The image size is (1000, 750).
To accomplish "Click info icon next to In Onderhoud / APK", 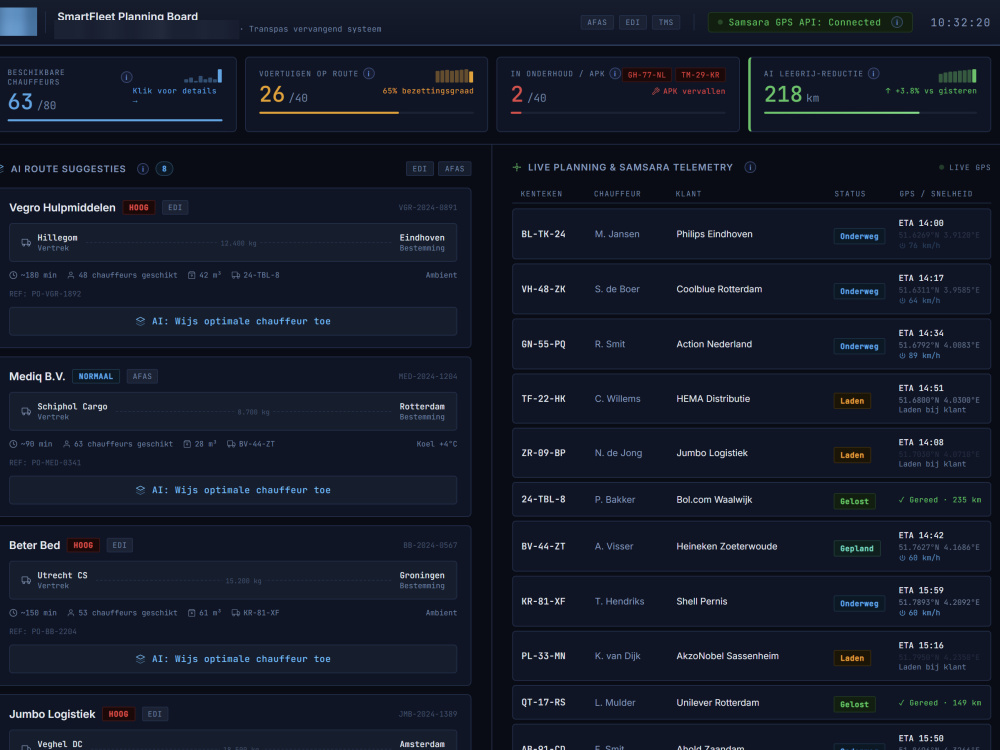I will [615, 74].
